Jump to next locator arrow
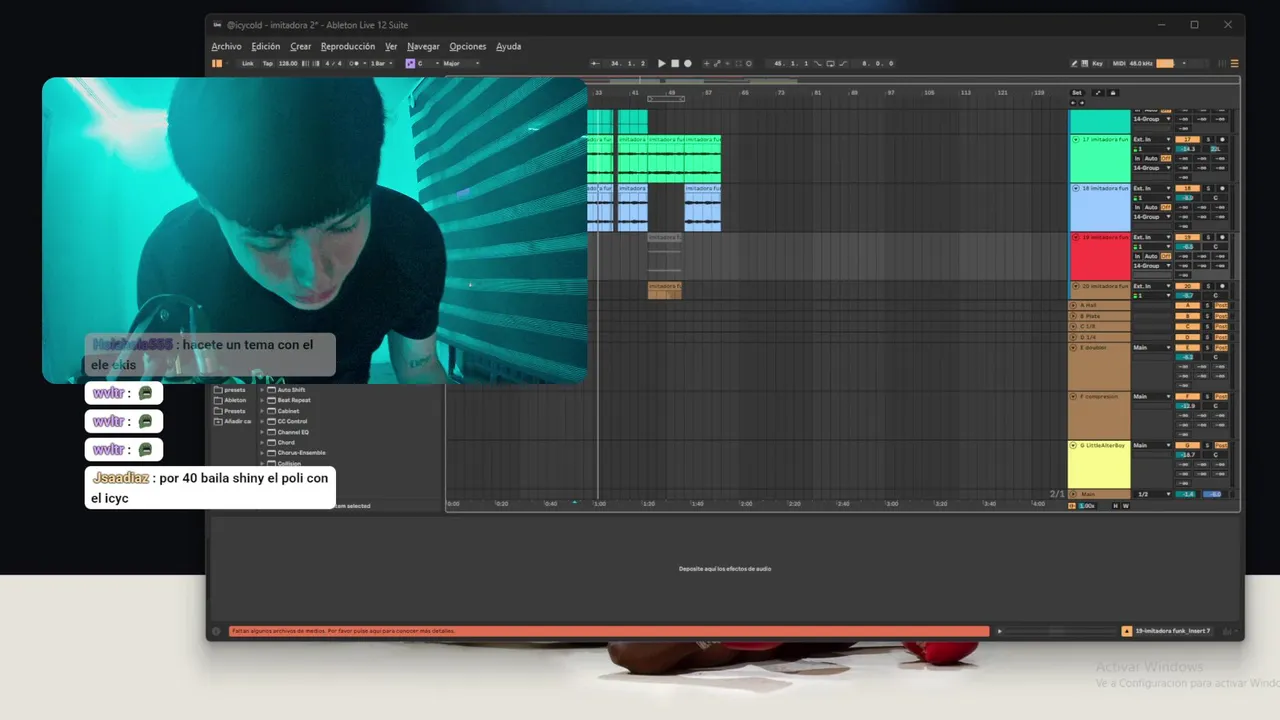The height and width of the screenshot is (720, 1280). coord(1081,103)
